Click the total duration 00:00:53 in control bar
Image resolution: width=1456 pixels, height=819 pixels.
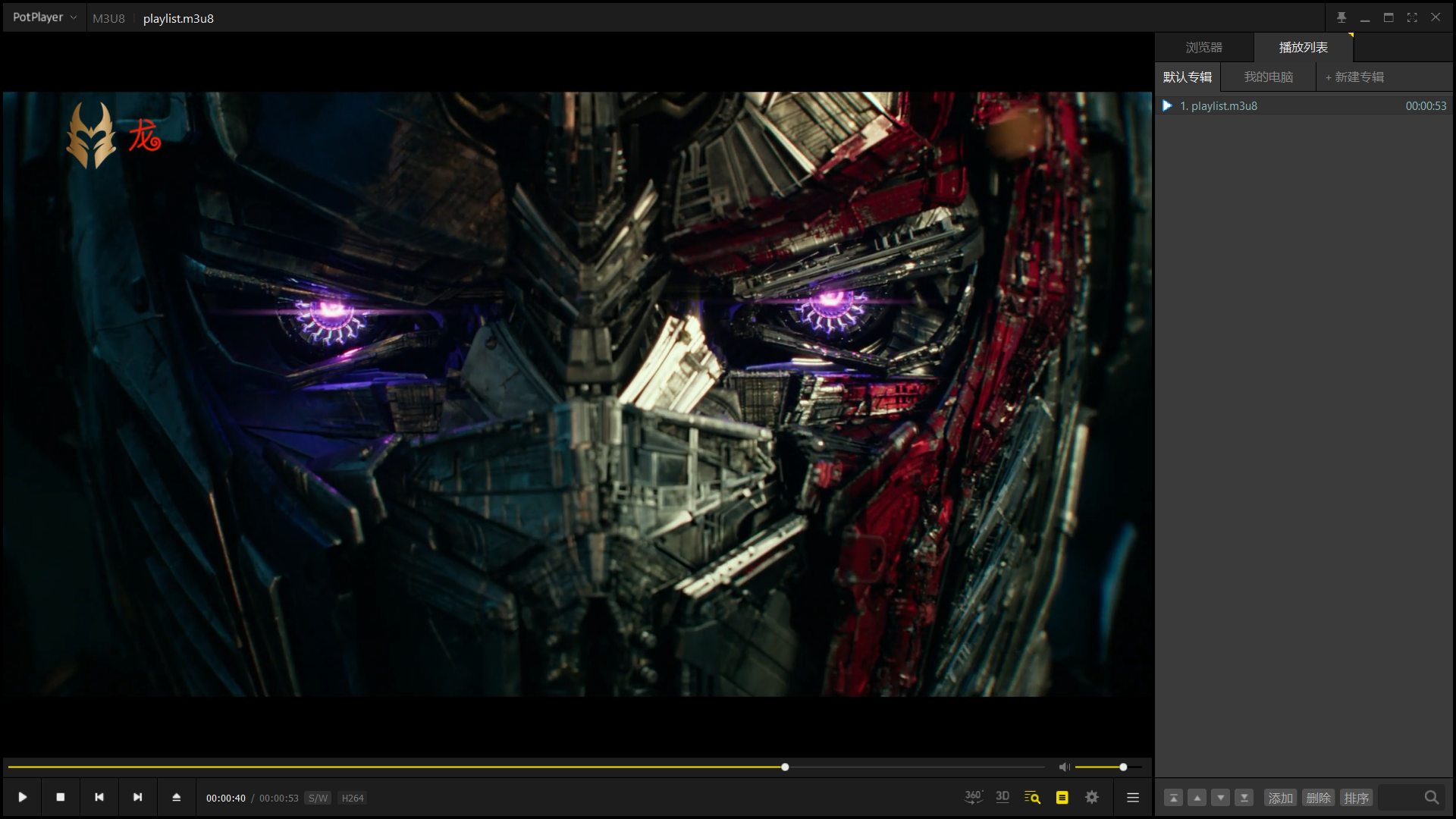(279, 798)
